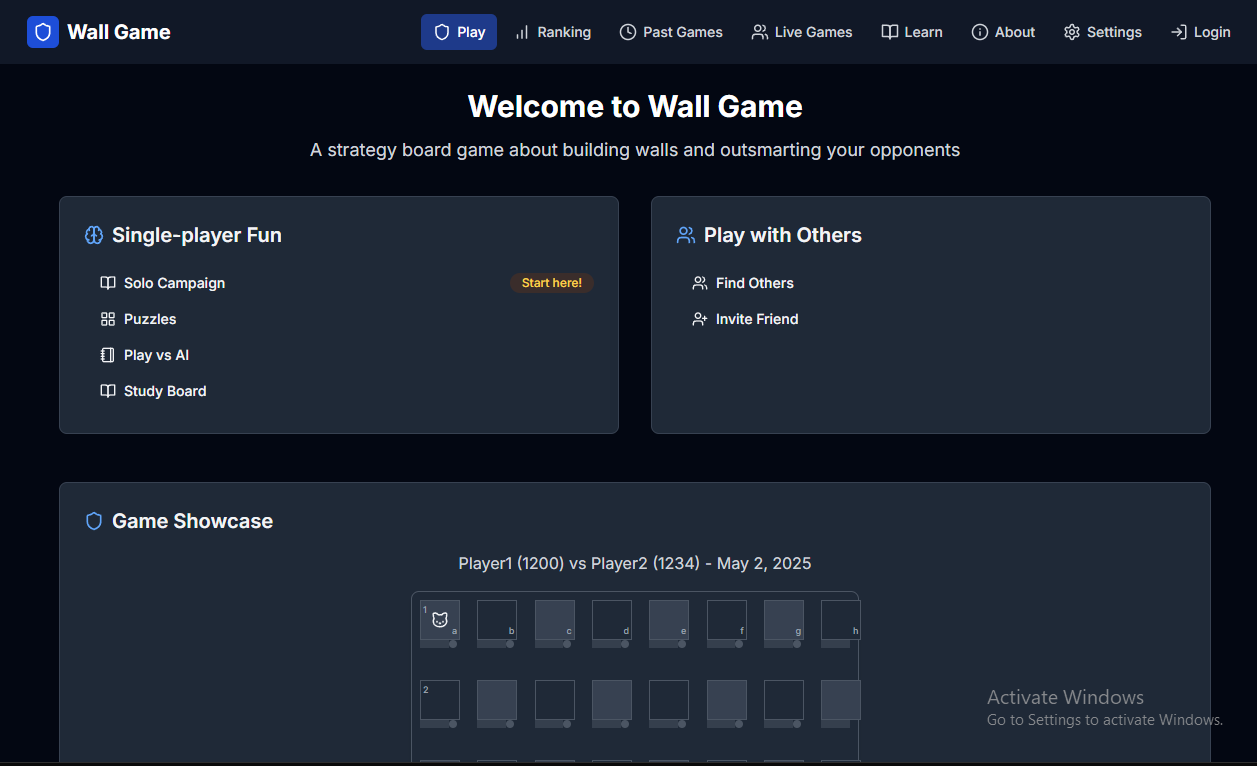The image size is (1257, 766).
Task: Click the bar chart icon beside Ranking
Action: [522, 32]
